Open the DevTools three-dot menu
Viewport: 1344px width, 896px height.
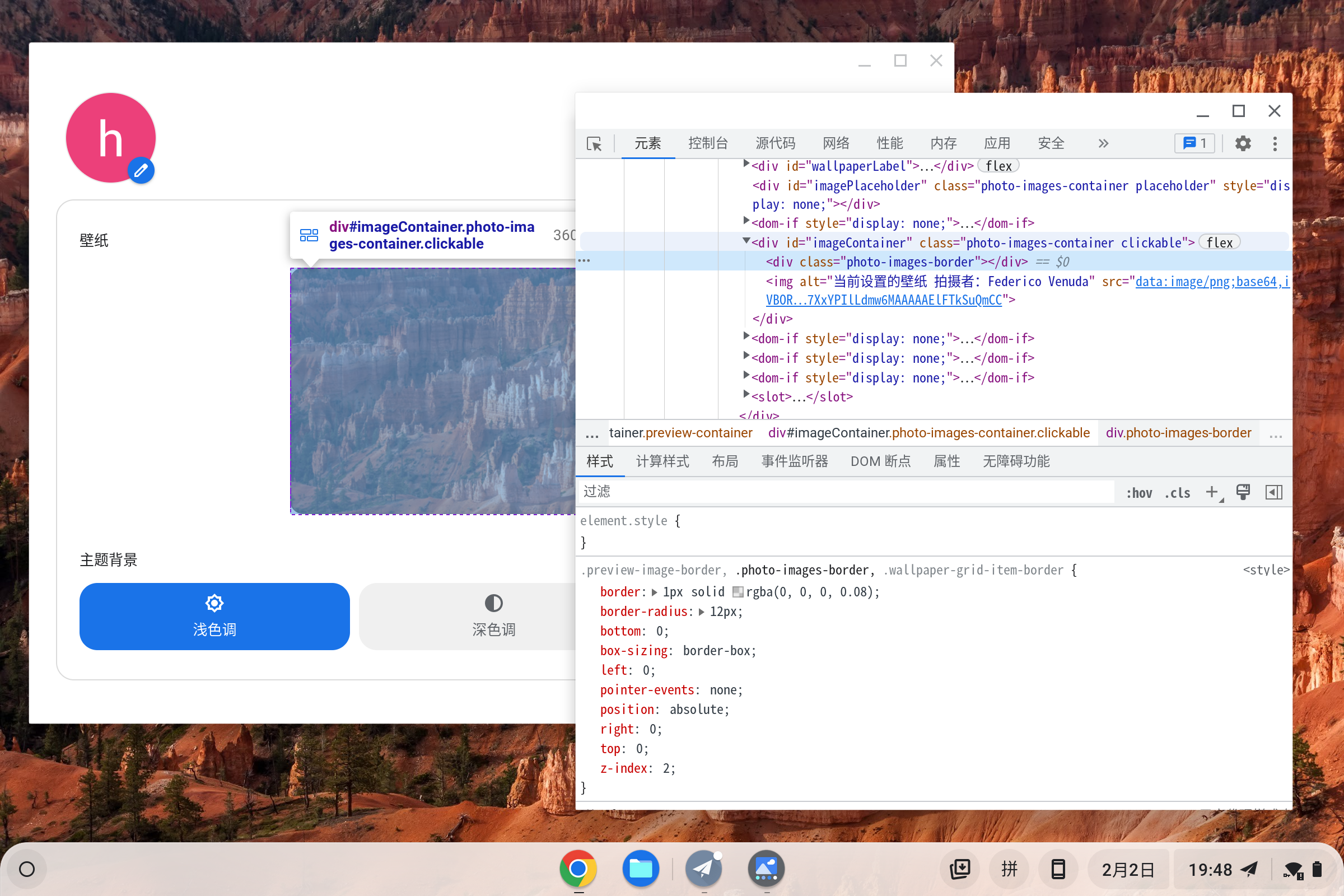click(x=1275, y=143)
